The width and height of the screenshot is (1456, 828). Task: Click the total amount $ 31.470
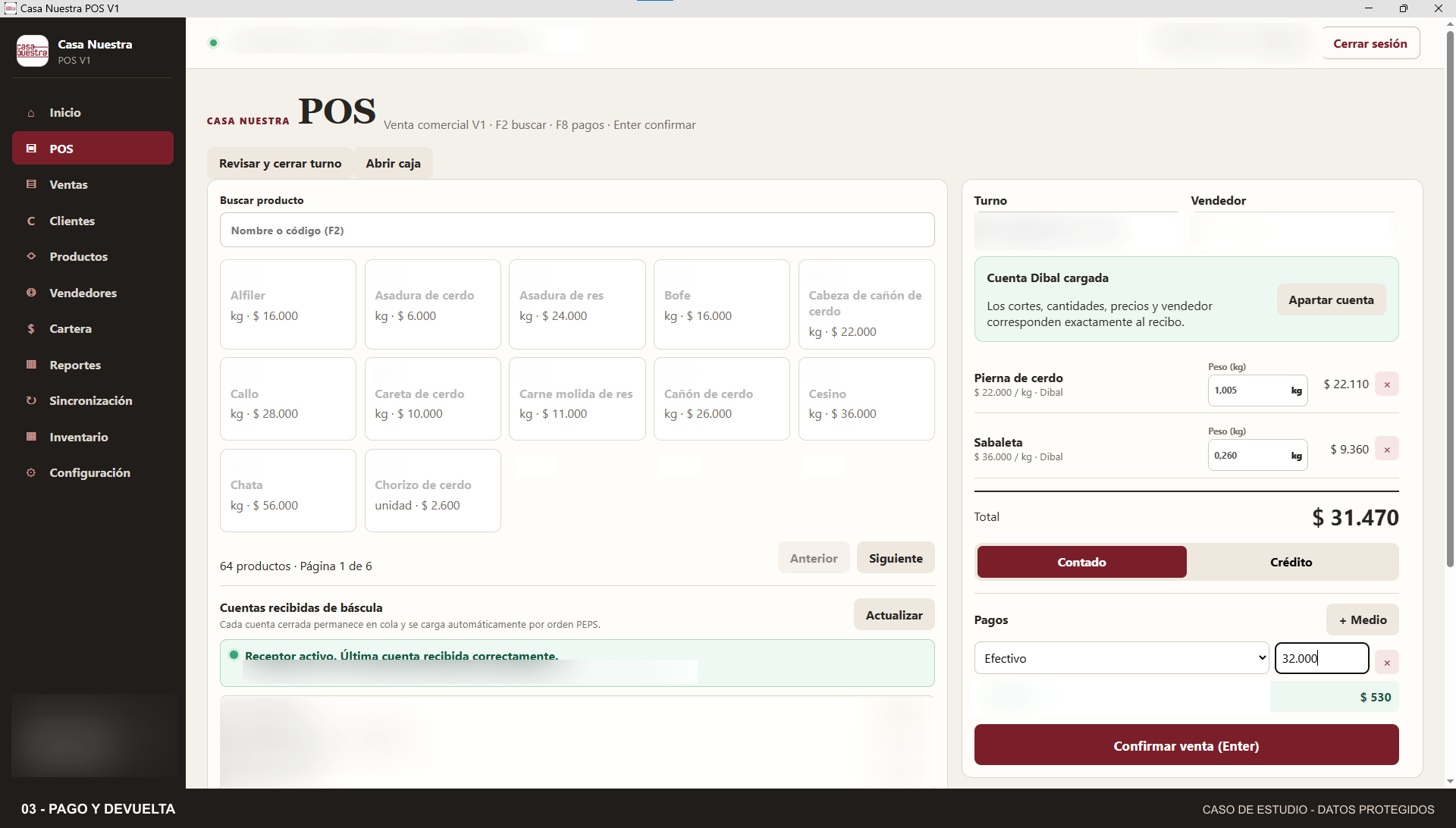pos(1355,517)
